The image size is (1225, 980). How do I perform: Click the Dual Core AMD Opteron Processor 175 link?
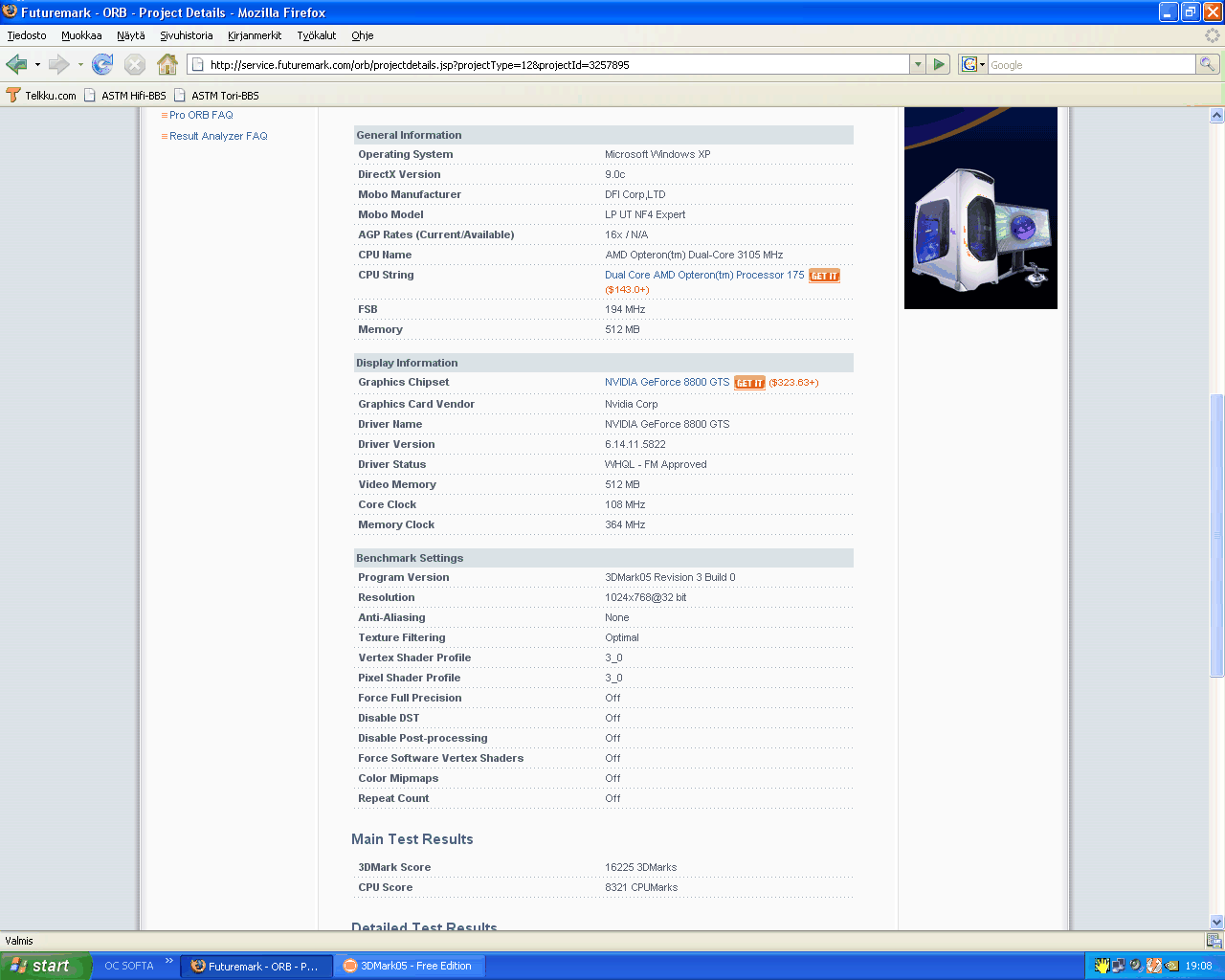tap(704, 275)
